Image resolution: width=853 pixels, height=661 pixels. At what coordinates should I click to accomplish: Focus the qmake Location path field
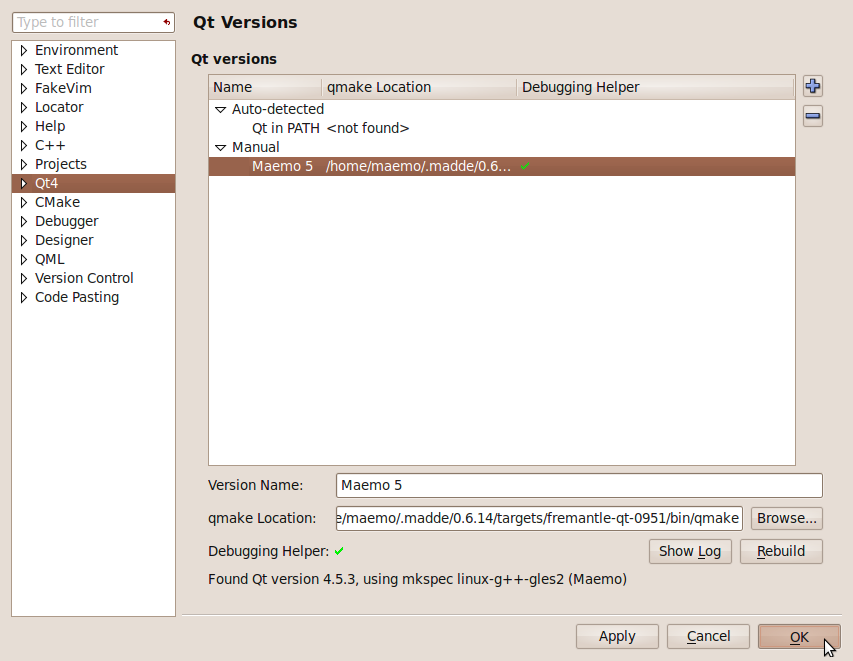(x=539, y=518)
